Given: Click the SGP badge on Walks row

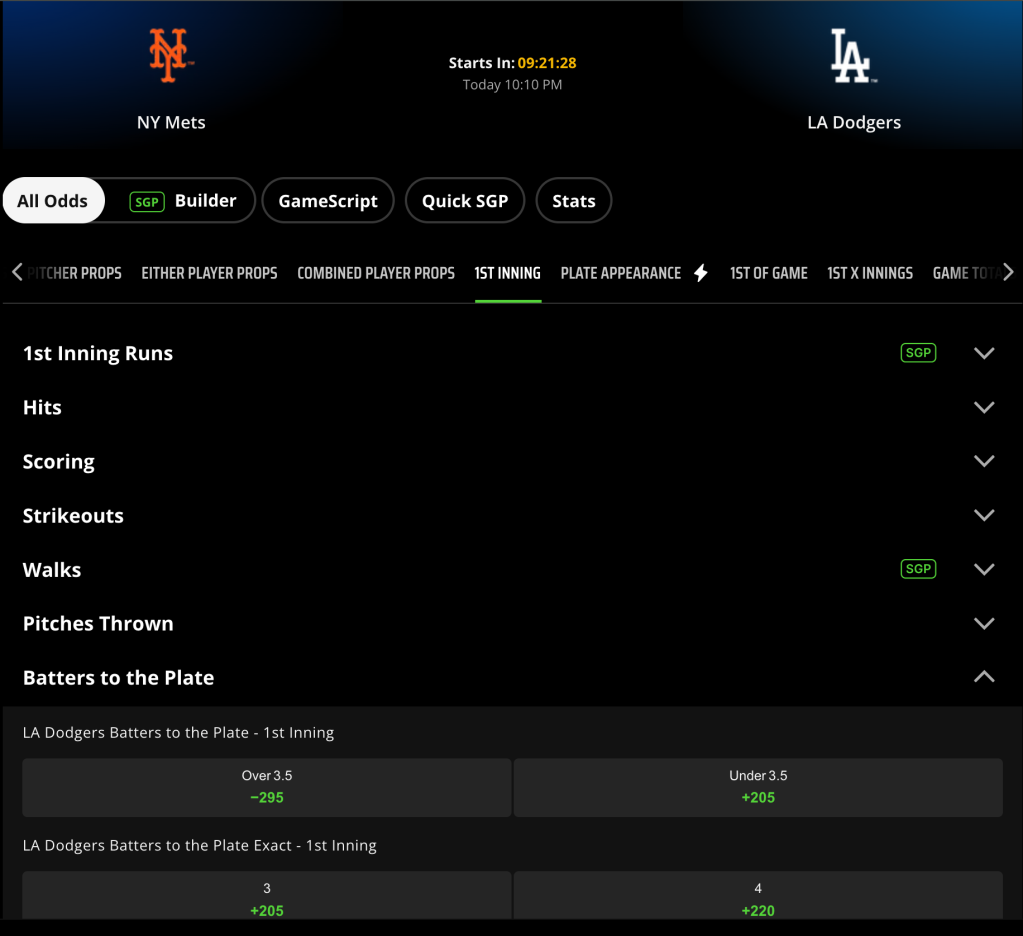Looking at the screenshot, I should [x=918, y=569].
